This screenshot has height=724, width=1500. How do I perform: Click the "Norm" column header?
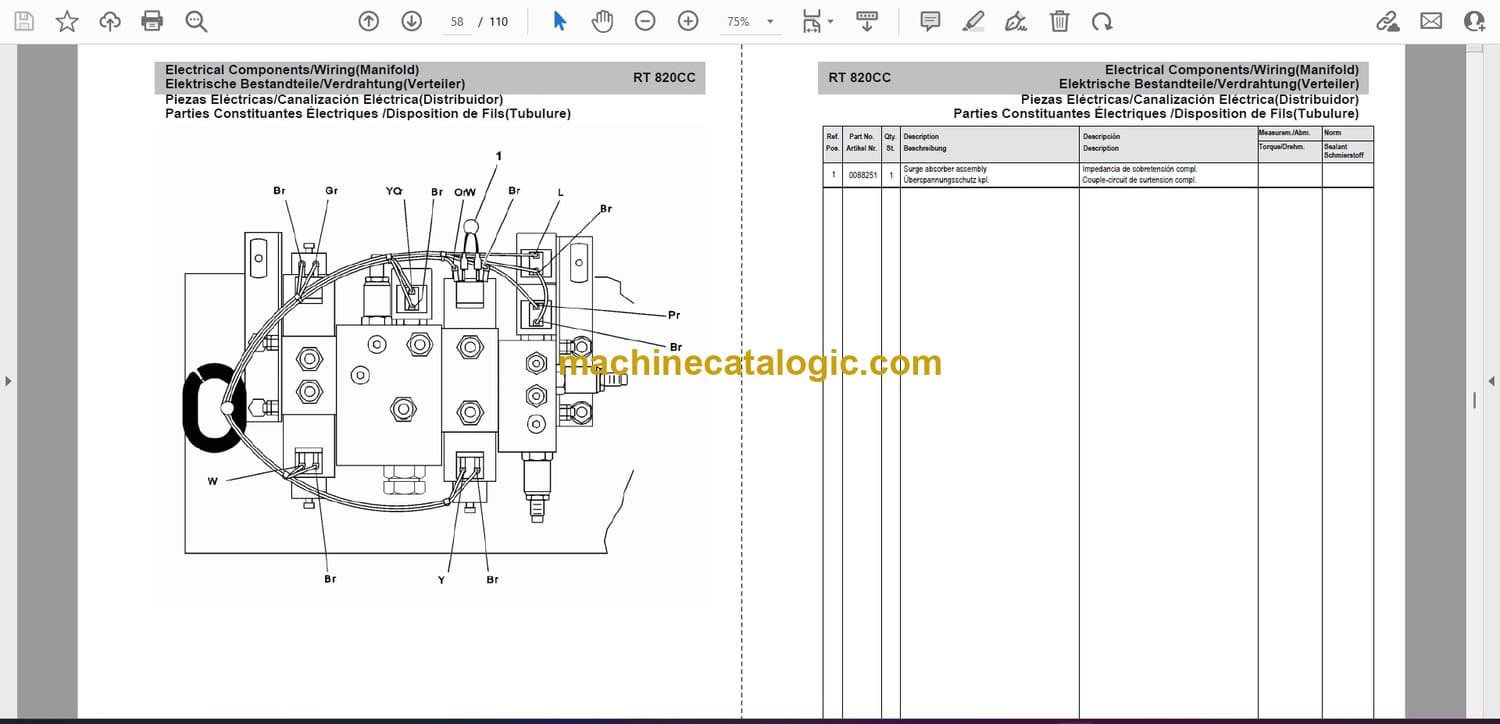(1333, 133)
